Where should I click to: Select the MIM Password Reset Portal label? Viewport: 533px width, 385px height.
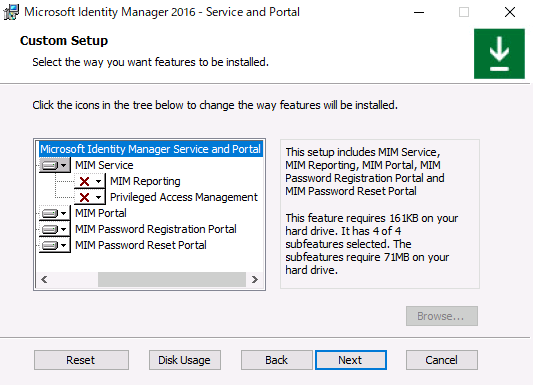point(141,245)
